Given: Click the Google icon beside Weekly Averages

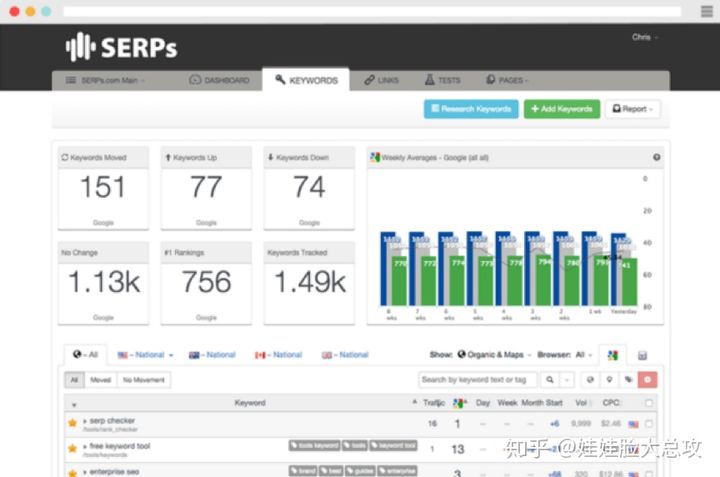Looking at the screenshot, I should 375,157.
